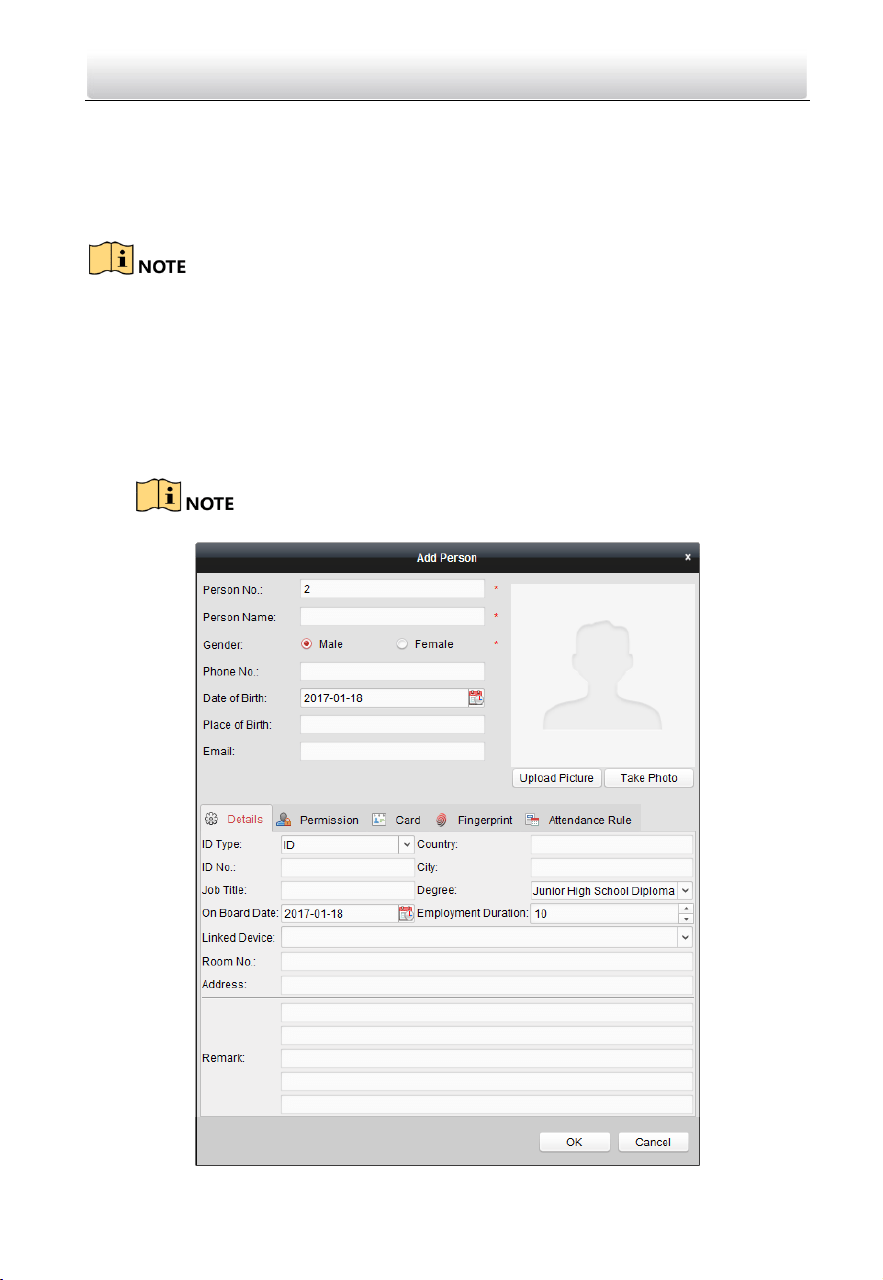Click the first Remark line
883x1280 pixels.
click(487, 1012)
